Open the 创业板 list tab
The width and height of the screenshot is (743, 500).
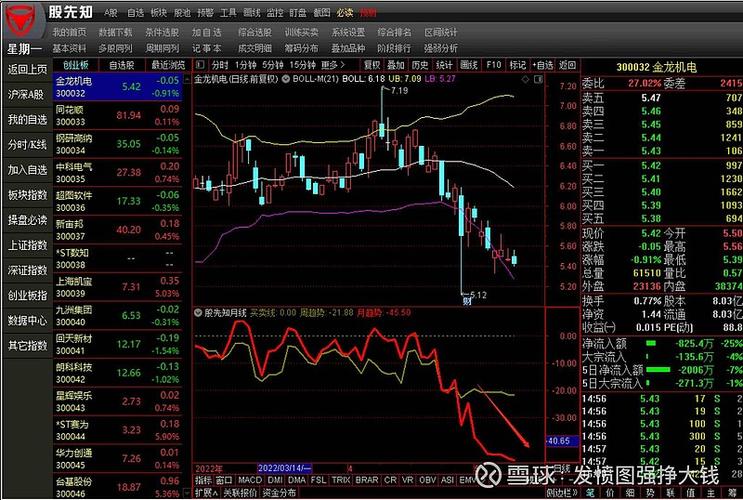(x=76, y=65)
